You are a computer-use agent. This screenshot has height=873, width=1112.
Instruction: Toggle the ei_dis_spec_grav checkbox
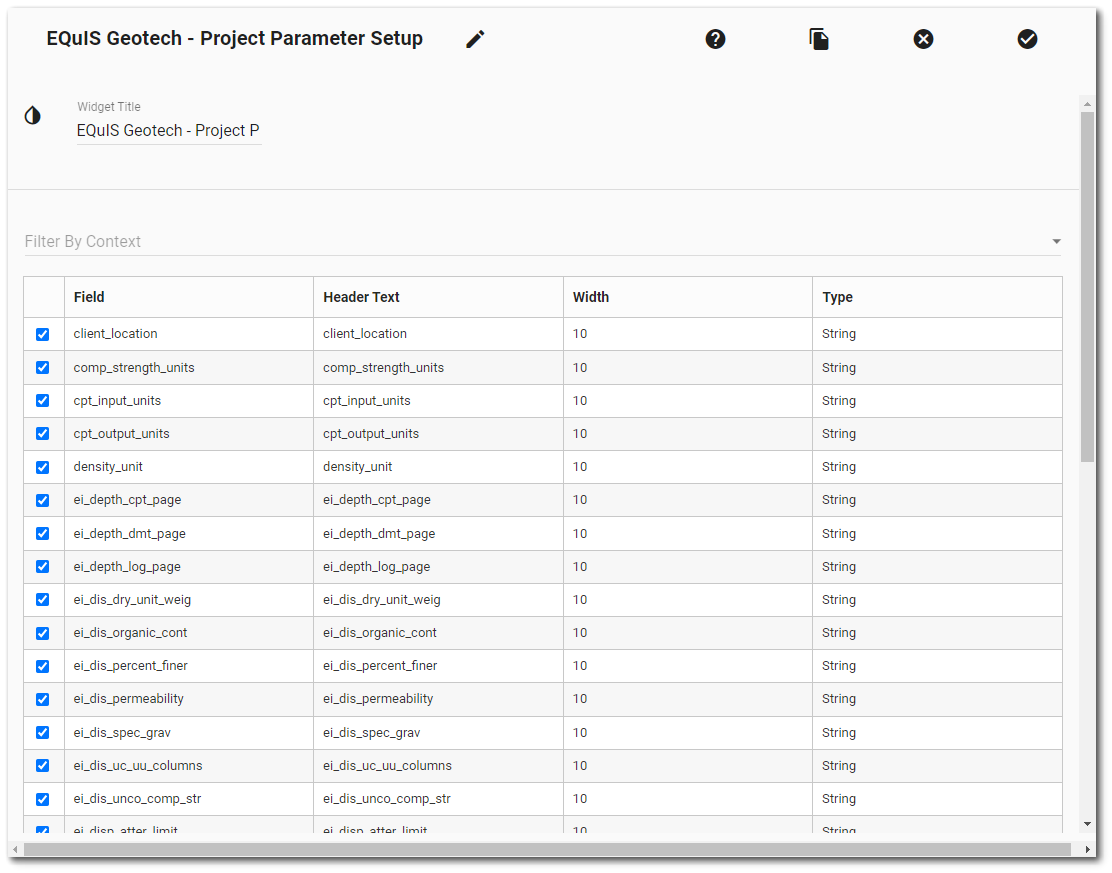(43, 733)
